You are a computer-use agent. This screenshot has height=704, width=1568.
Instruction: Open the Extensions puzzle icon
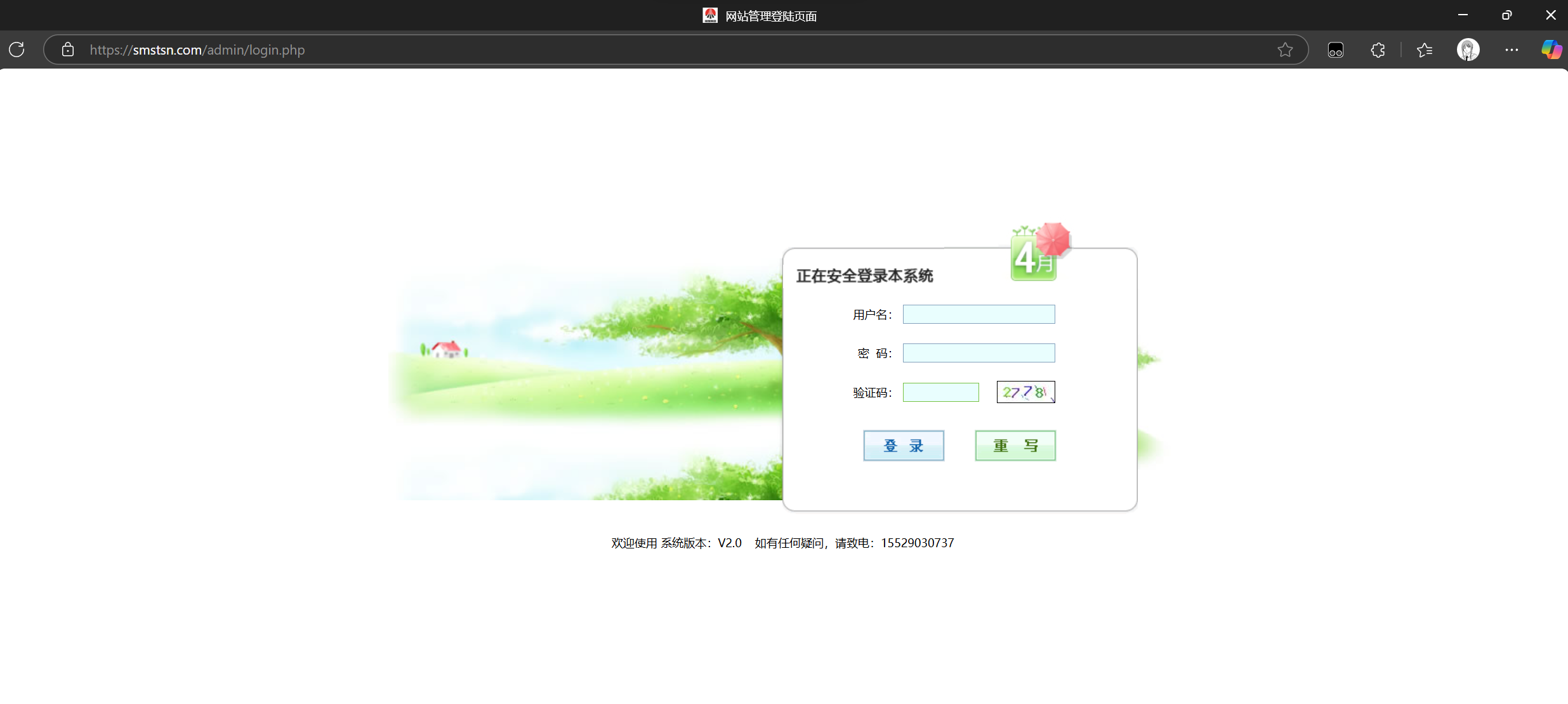(x=1378, y=50)
